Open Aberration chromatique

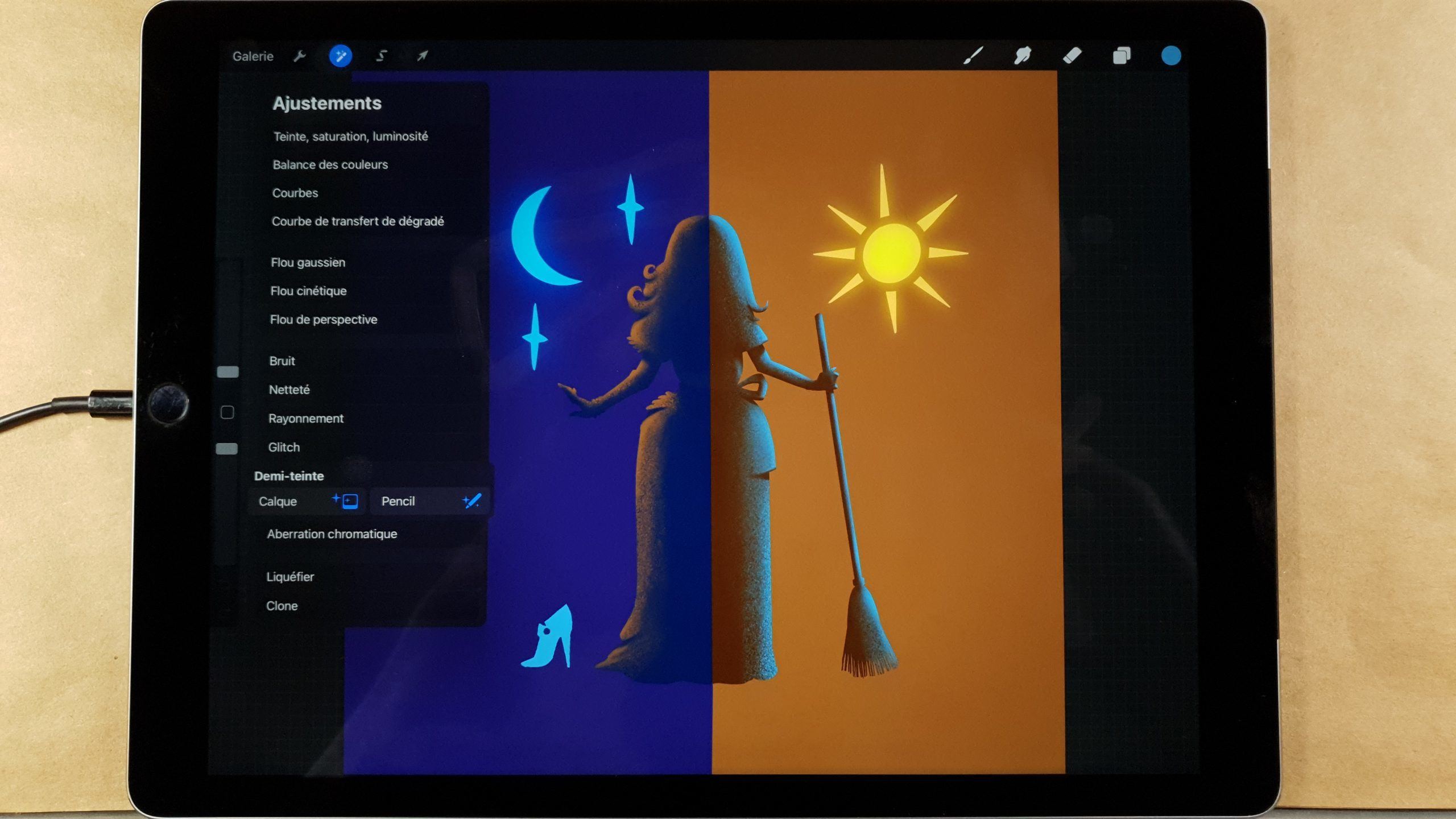pyautogui.click(x=332, y=534)
